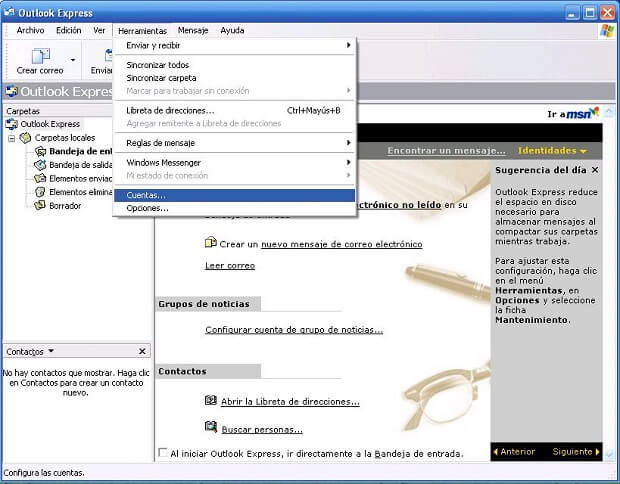Image resolution: width=620 pixels, height=484 pixels.
Task: Click the Carpetas locales label
Action: 65,138
